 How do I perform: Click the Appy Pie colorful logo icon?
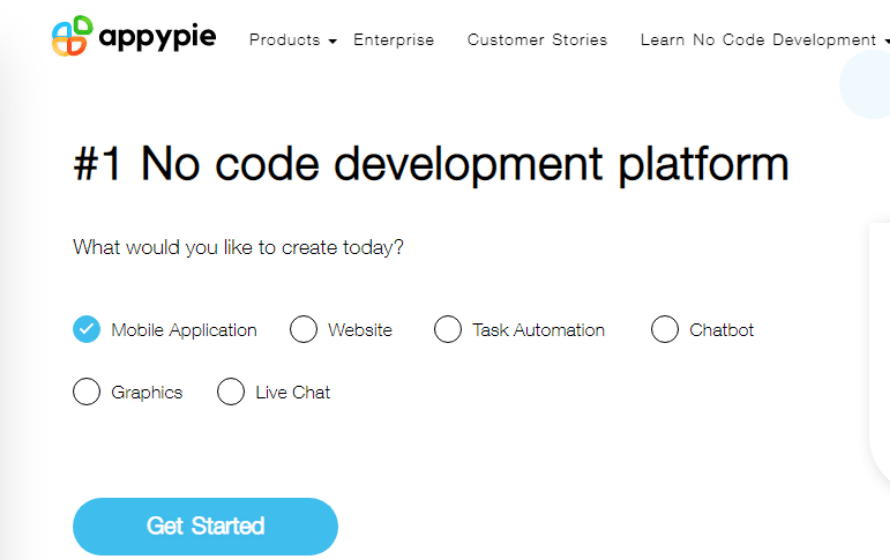pos(72,36)
